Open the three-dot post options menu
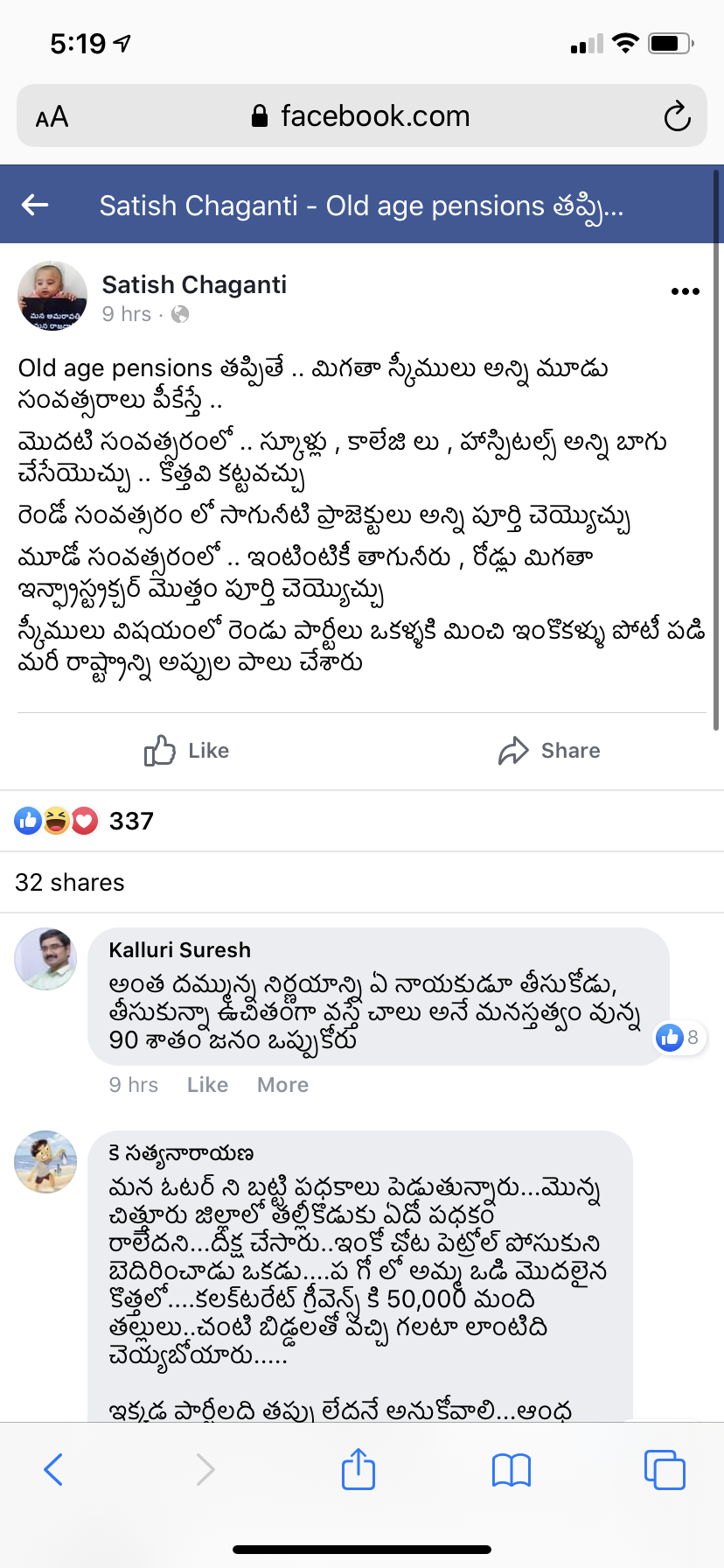This screenshot has width=724, height=1568. coord(685,291)
